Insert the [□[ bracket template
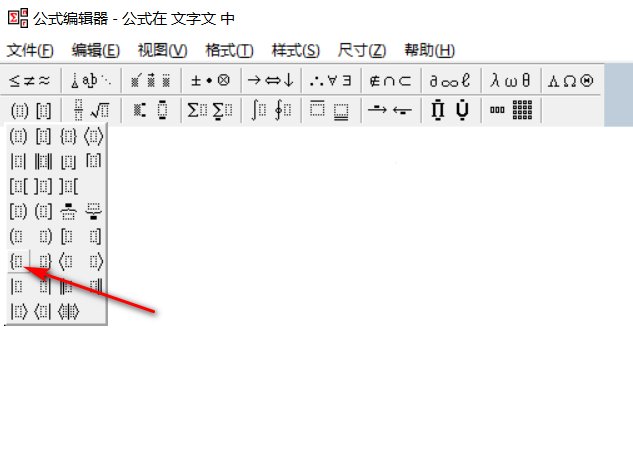633x465 pixels. click(18, 187)
